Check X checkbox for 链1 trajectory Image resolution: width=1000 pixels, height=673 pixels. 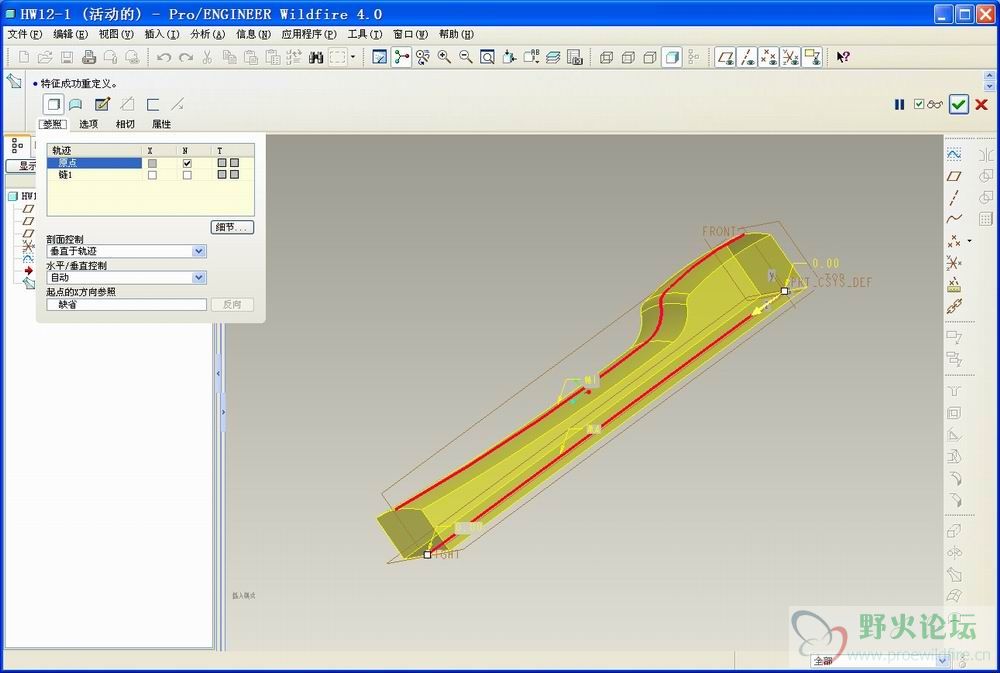152,175
